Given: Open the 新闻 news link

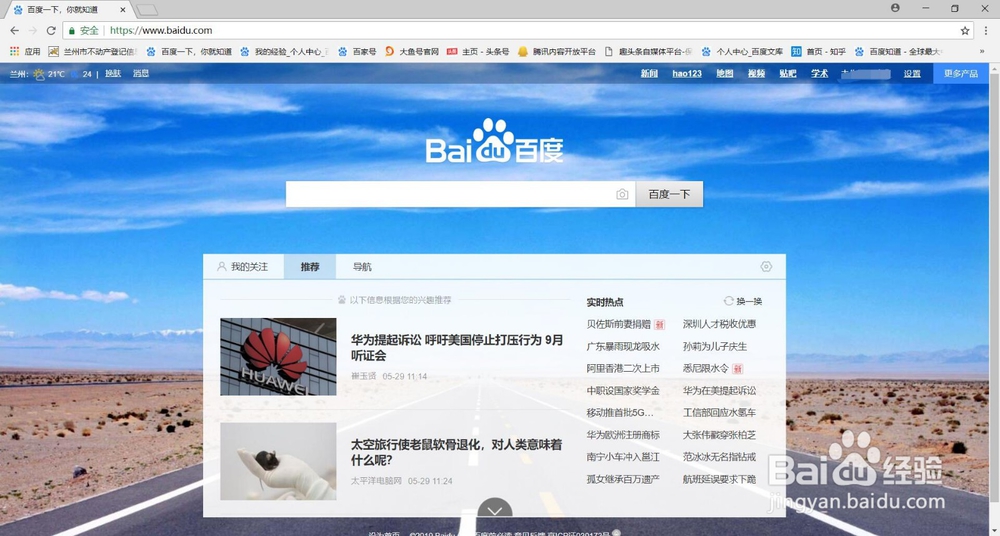Looking at the screenshot, I should (649, 73).
